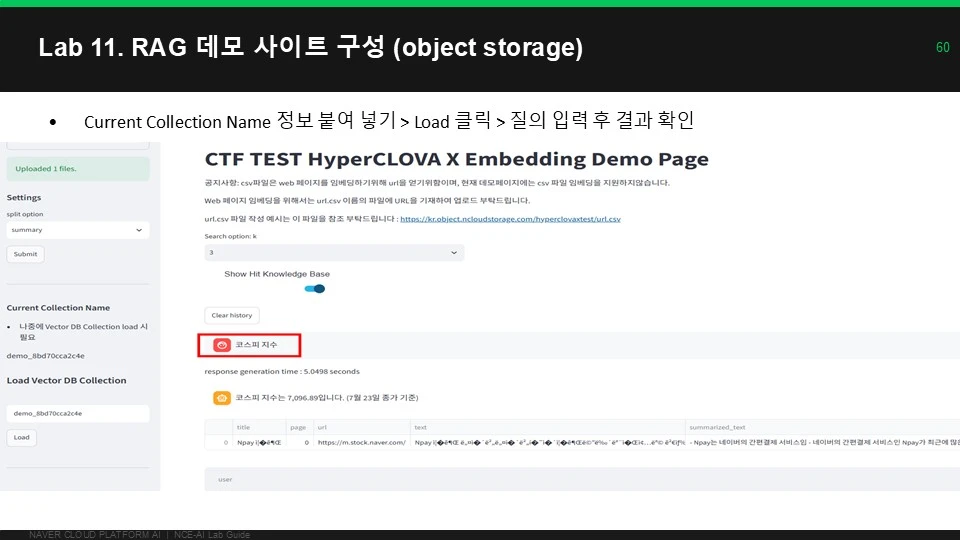Click the summarized_text cell starting with Npay는
960x540 pixels.
(x=822, y=442)
